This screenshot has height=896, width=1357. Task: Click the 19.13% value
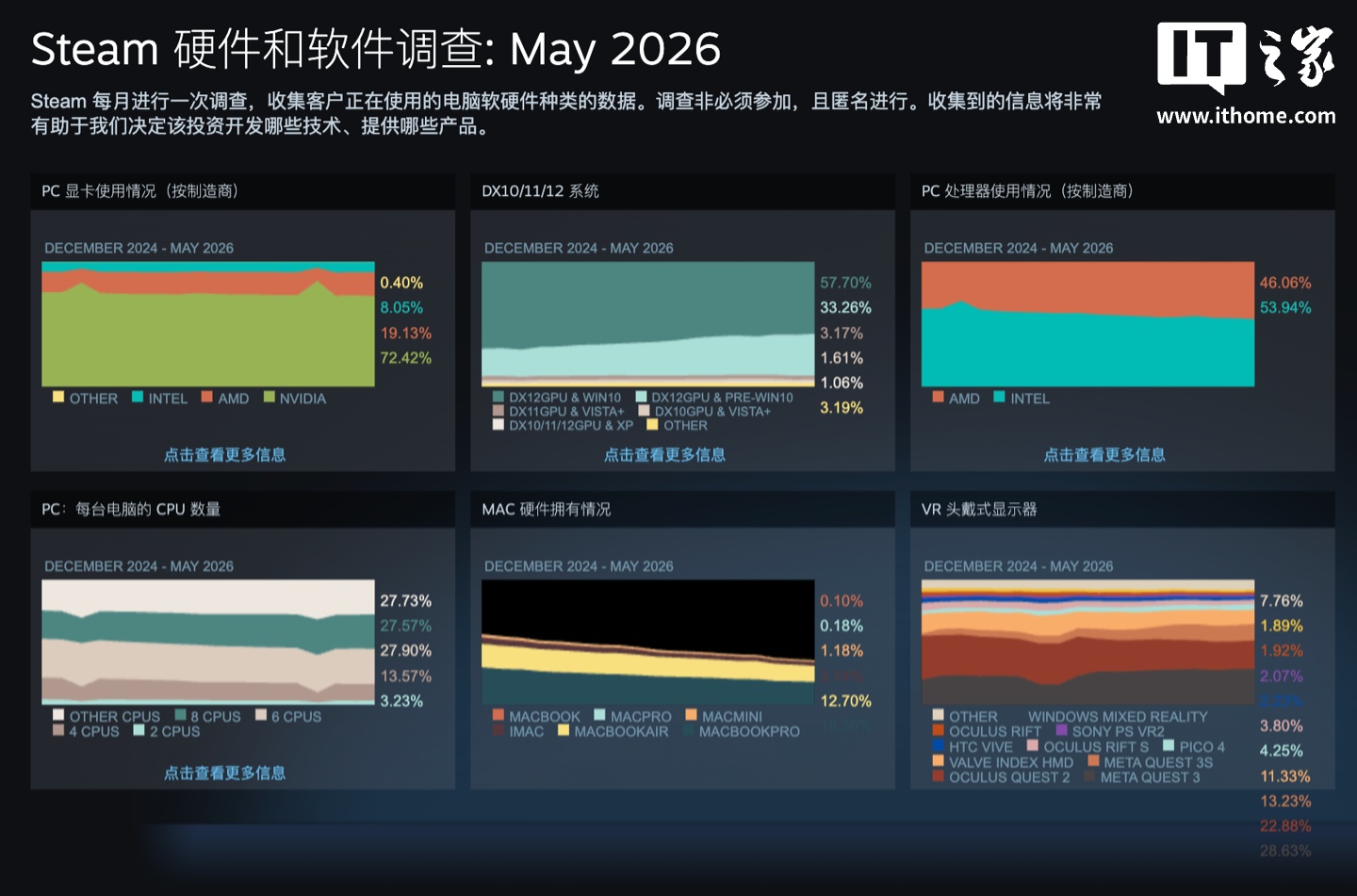(x=406, y=334)
